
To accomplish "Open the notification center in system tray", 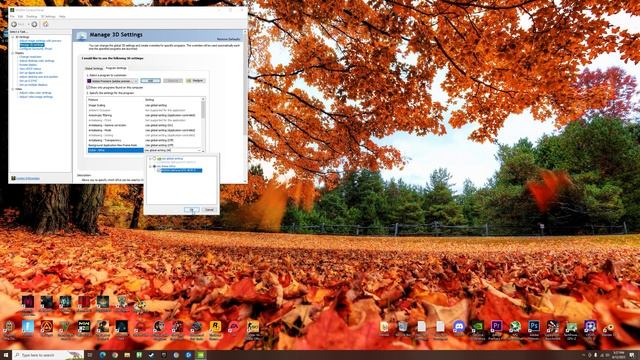I will coord(632,355).
